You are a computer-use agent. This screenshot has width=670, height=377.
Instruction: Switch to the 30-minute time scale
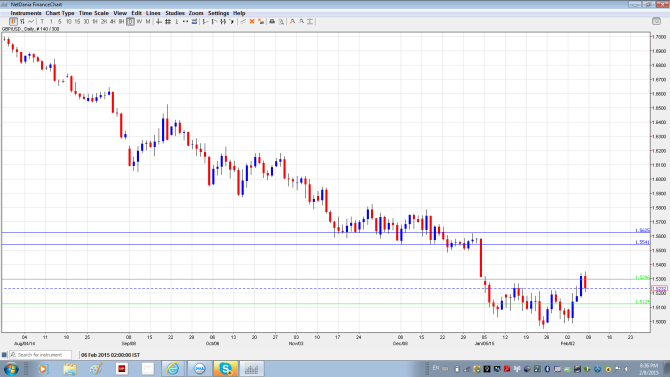[86, 21]
